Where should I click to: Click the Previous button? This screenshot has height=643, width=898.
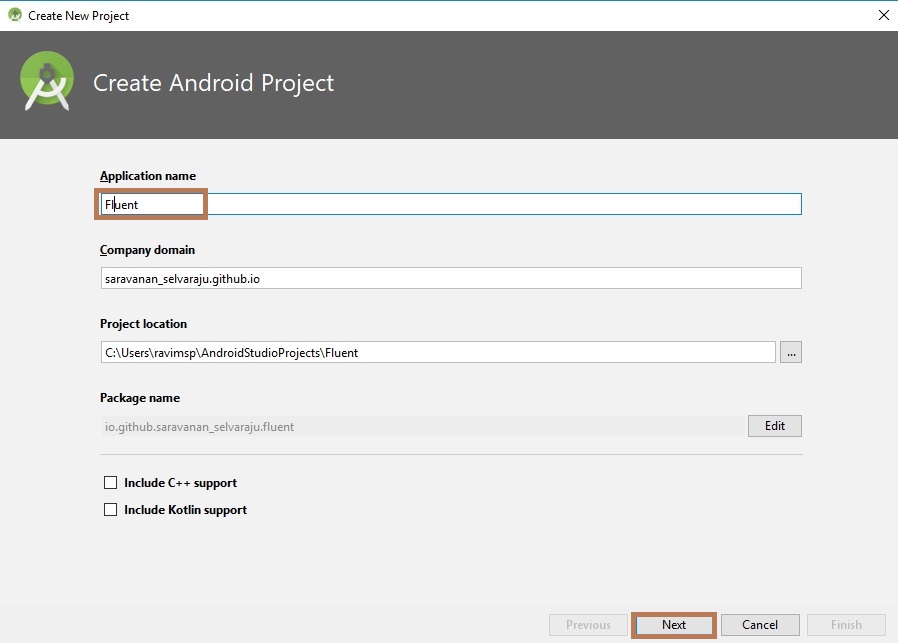tap(588, 625)
